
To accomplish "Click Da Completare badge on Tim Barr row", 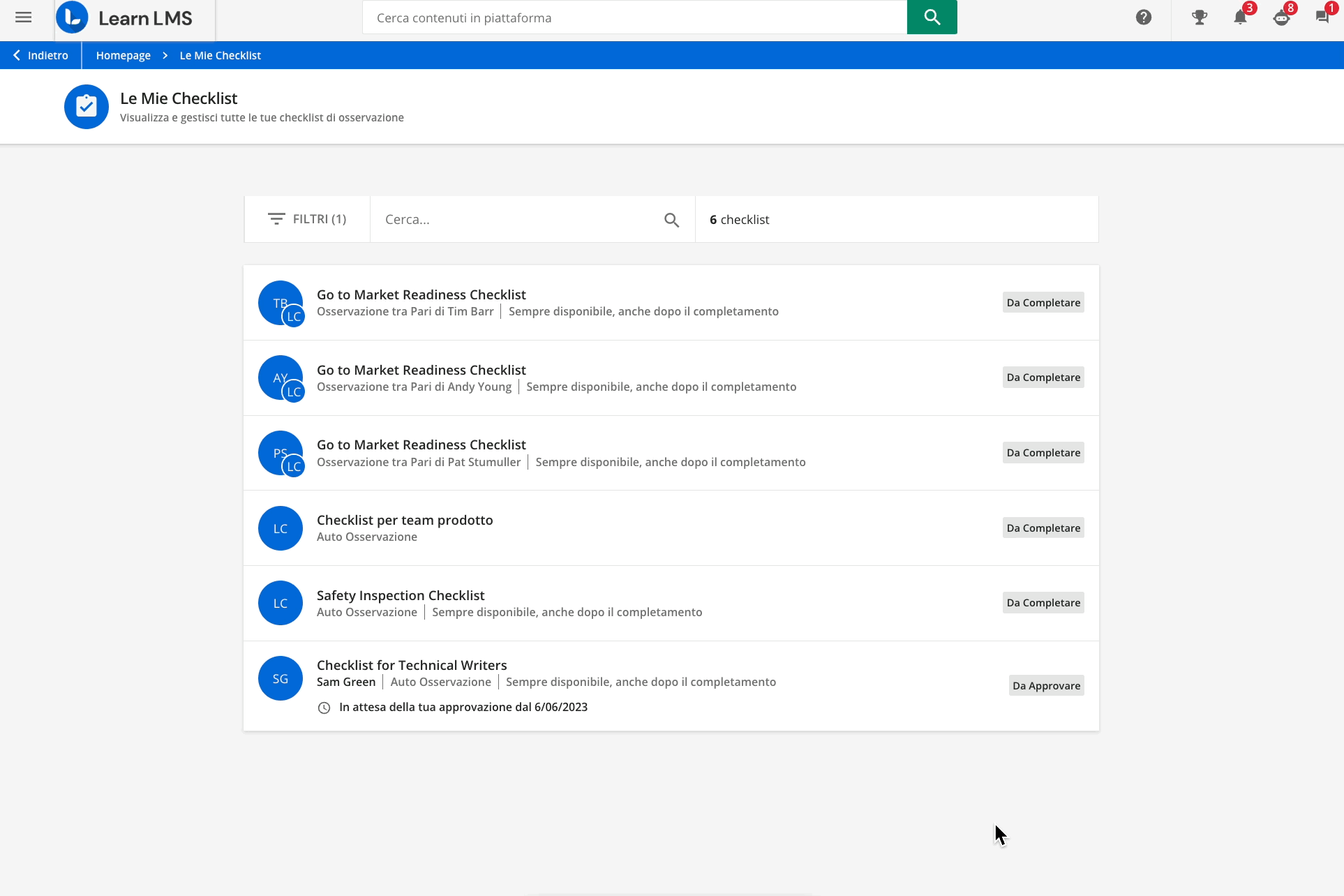I will tap(1043, 302).
